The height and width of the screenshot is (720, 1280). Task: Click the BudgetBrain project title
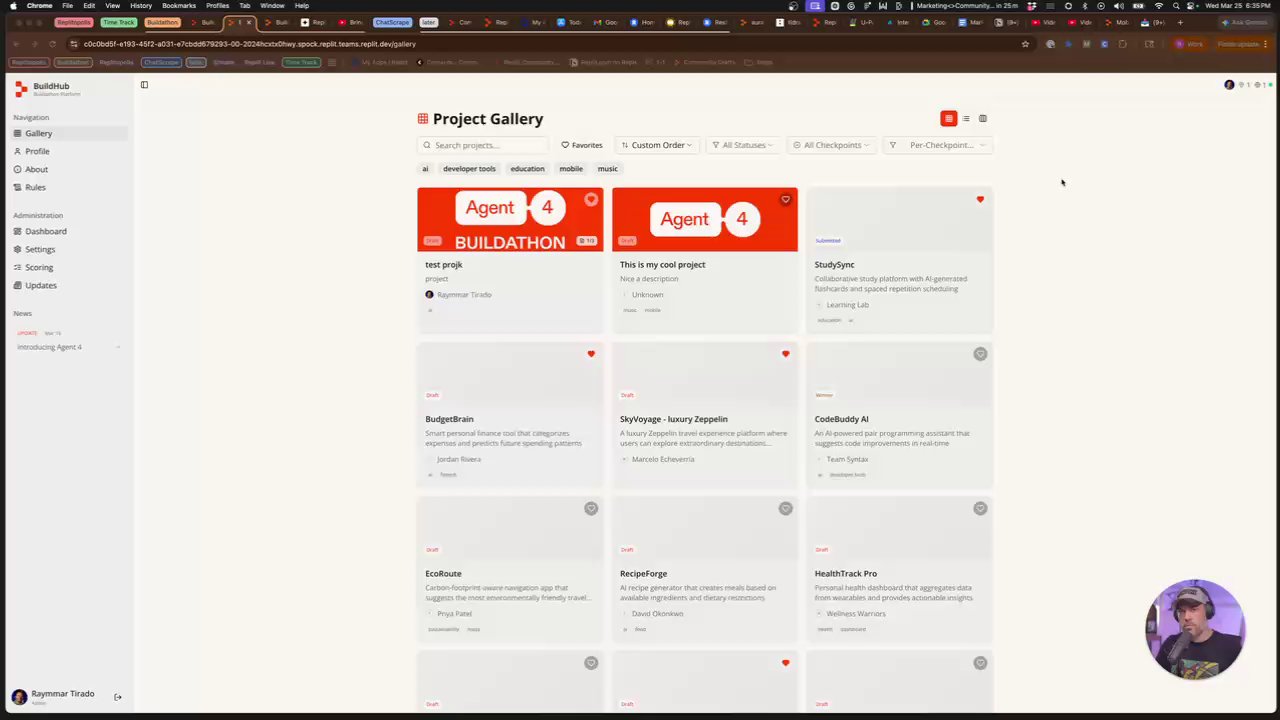click(449, 419)
